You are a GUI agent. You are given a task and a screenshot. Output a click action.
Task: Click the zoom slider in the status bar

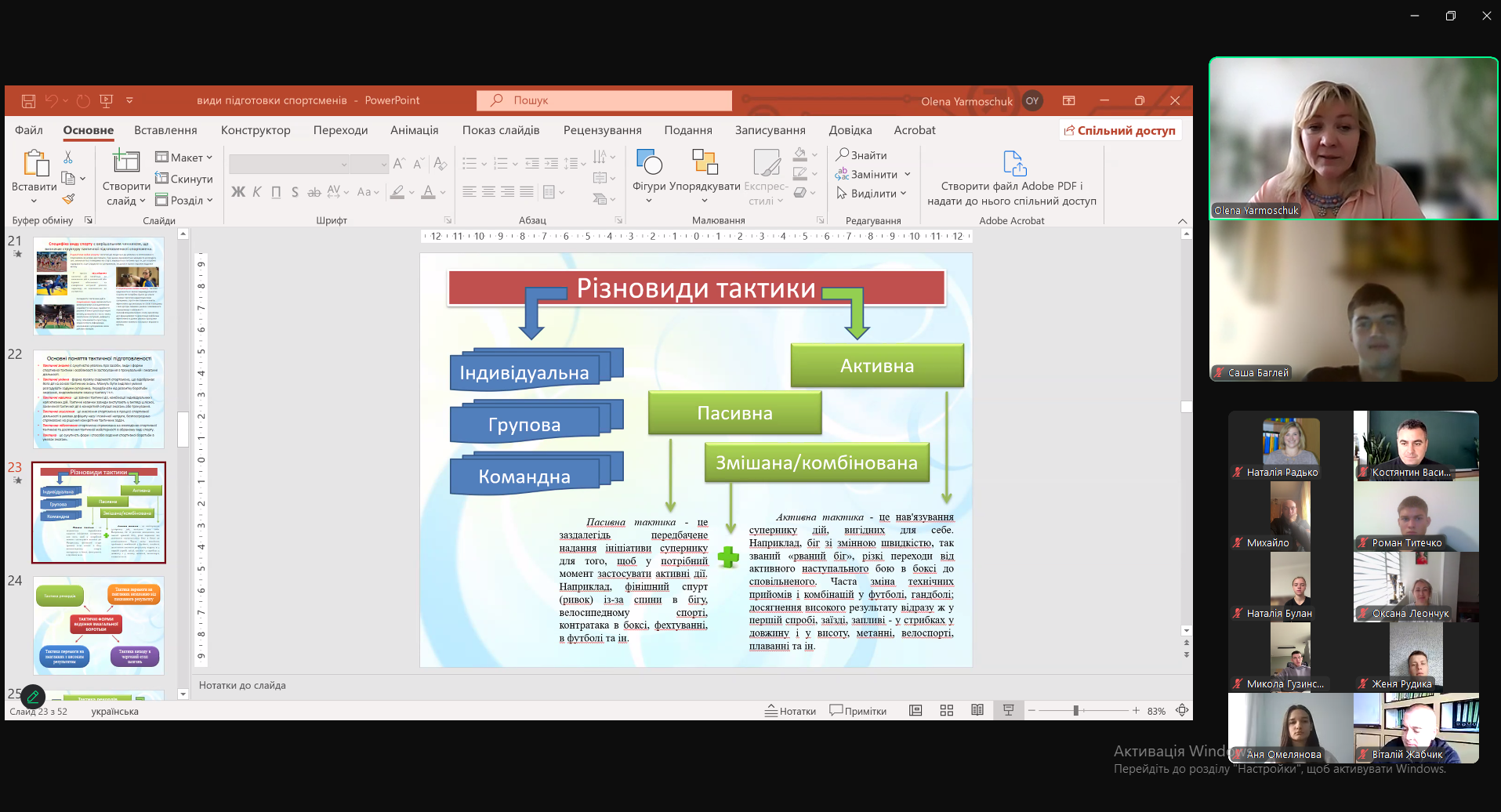pyautogui.click(x=1076, y=711)
